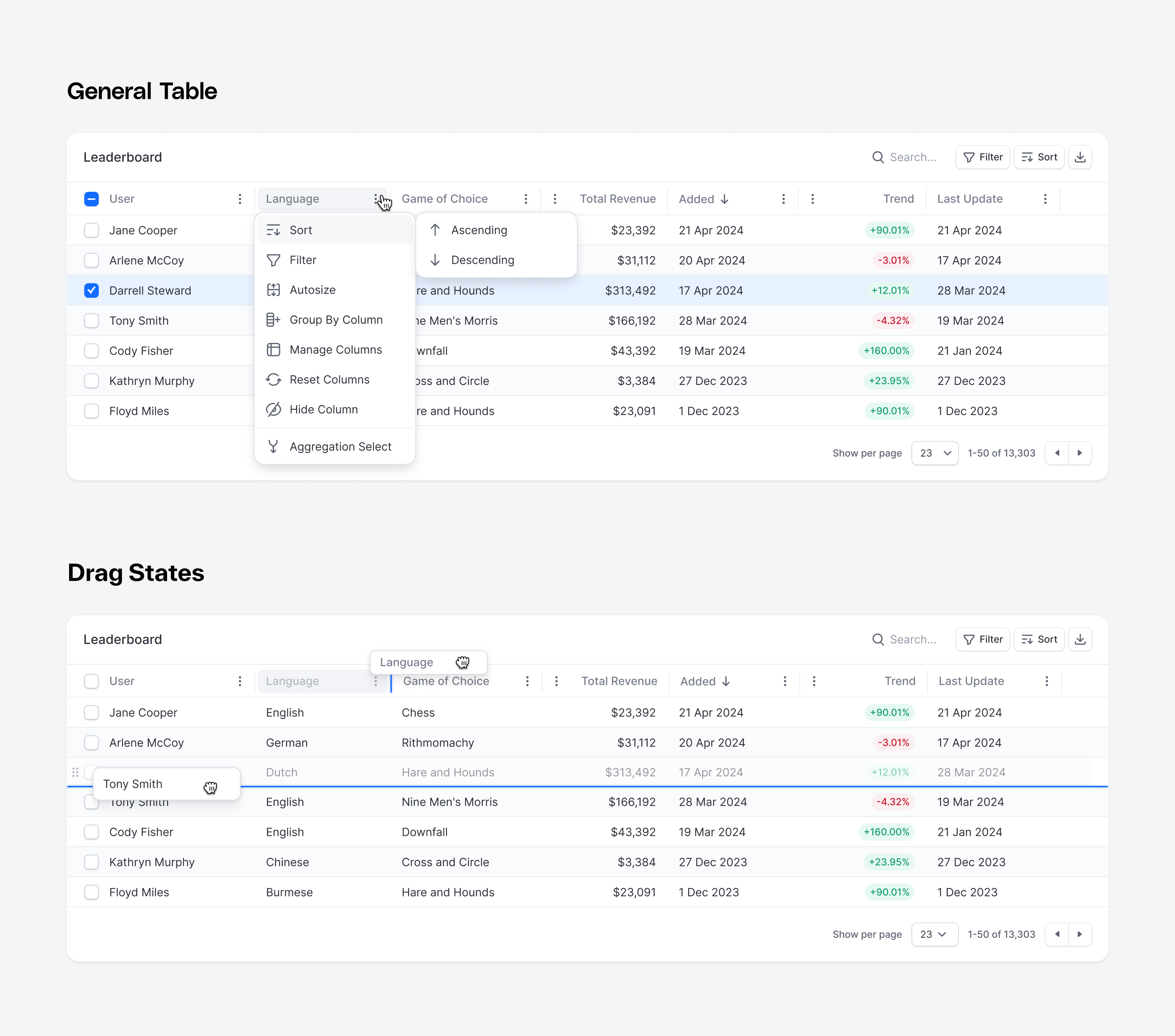Click the Autosize icon in the column menu
Screen dimensions: 1175x1036
tap(274, 290)
